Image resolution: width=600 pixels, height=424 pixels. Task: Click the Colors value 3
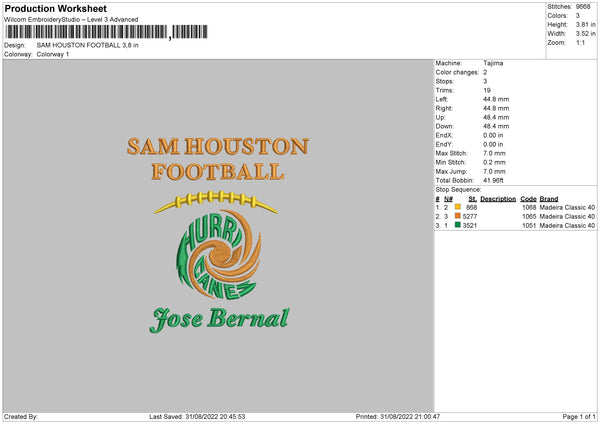click(578, 16)
